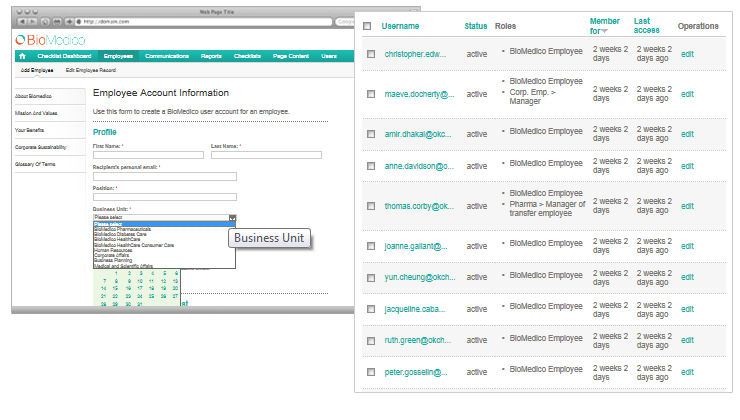
Task: Tick checkbox for jacqueline.caba... row
Action: tap(371, 309)
